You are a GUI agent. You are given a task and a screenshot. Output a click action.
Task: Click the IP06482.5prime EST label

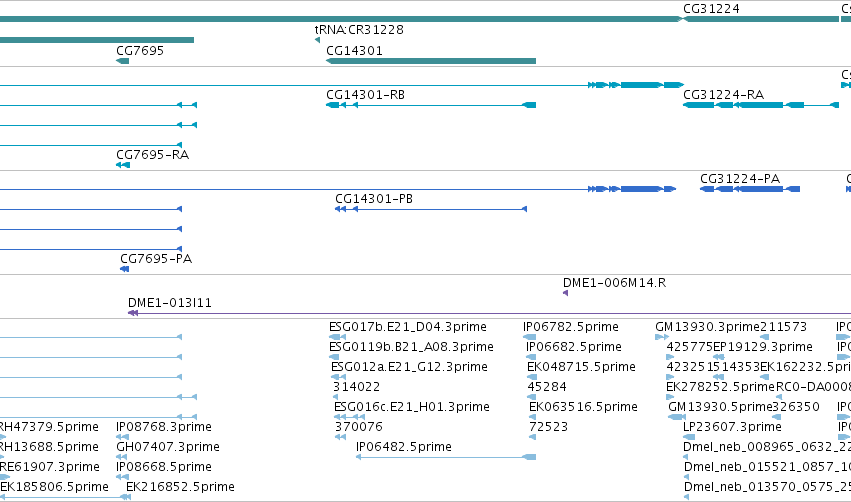click(404, 447)
